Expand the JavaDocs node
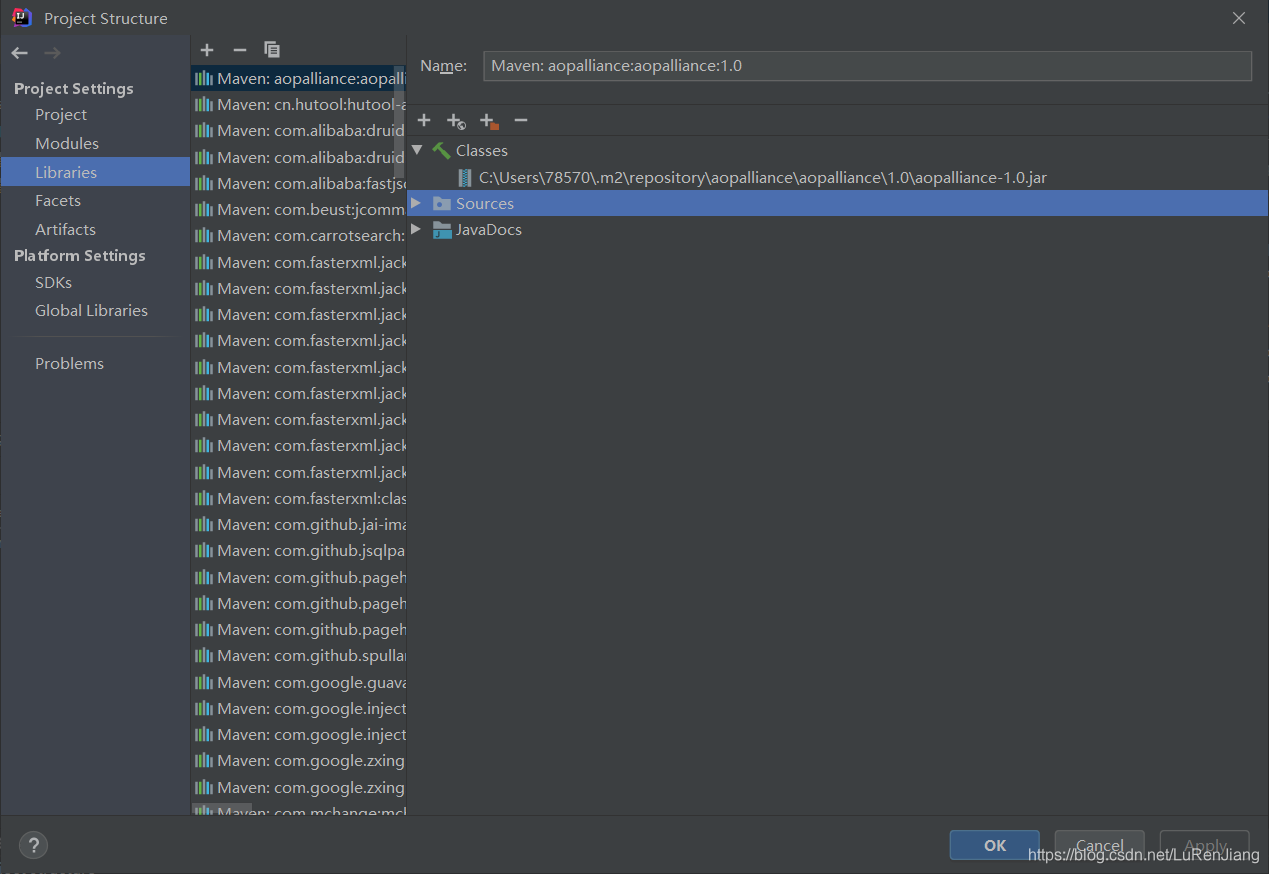This screenshot has height=874, width=1269. click(x=417, y=229)
